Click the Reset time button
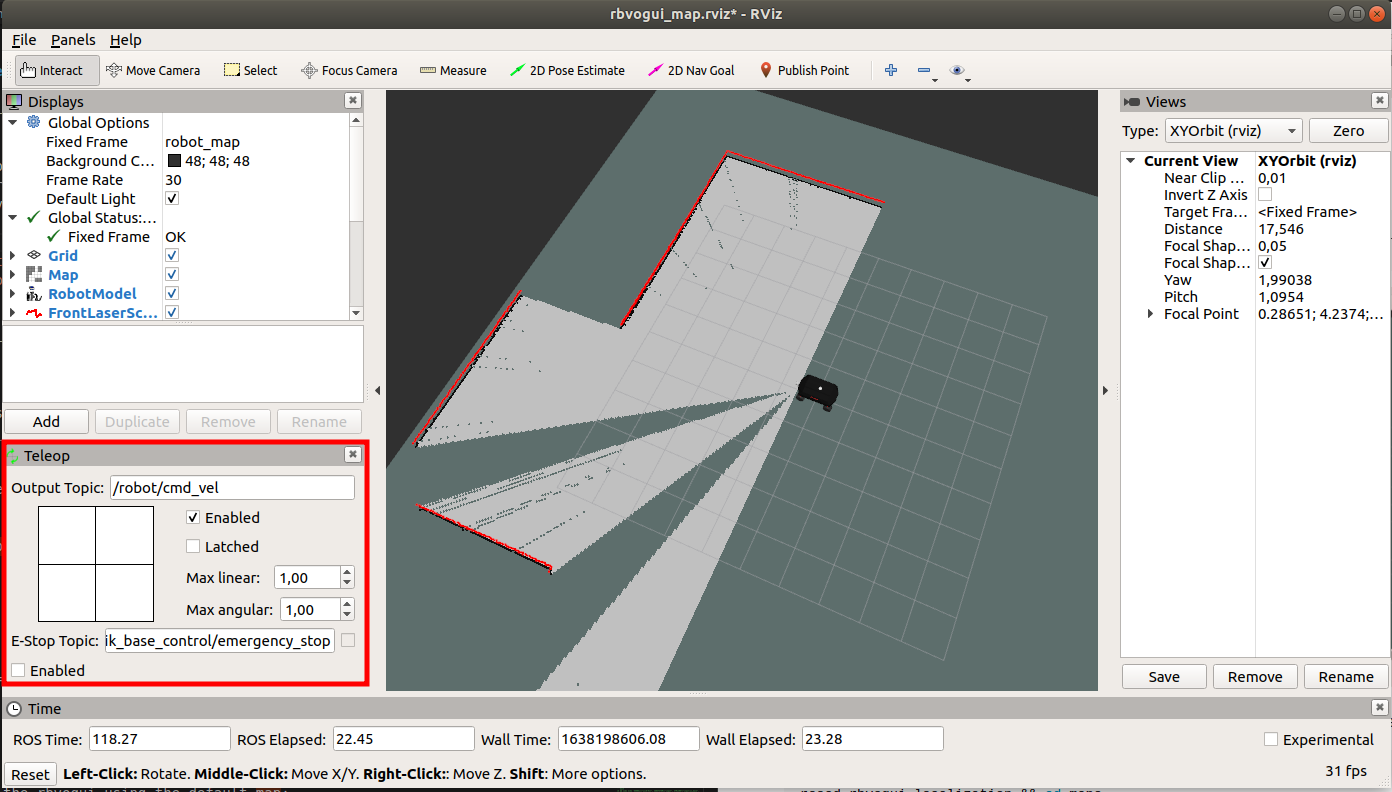This screenshot has height=792, width=1392. pyautogui.click(x=30, y=773)
